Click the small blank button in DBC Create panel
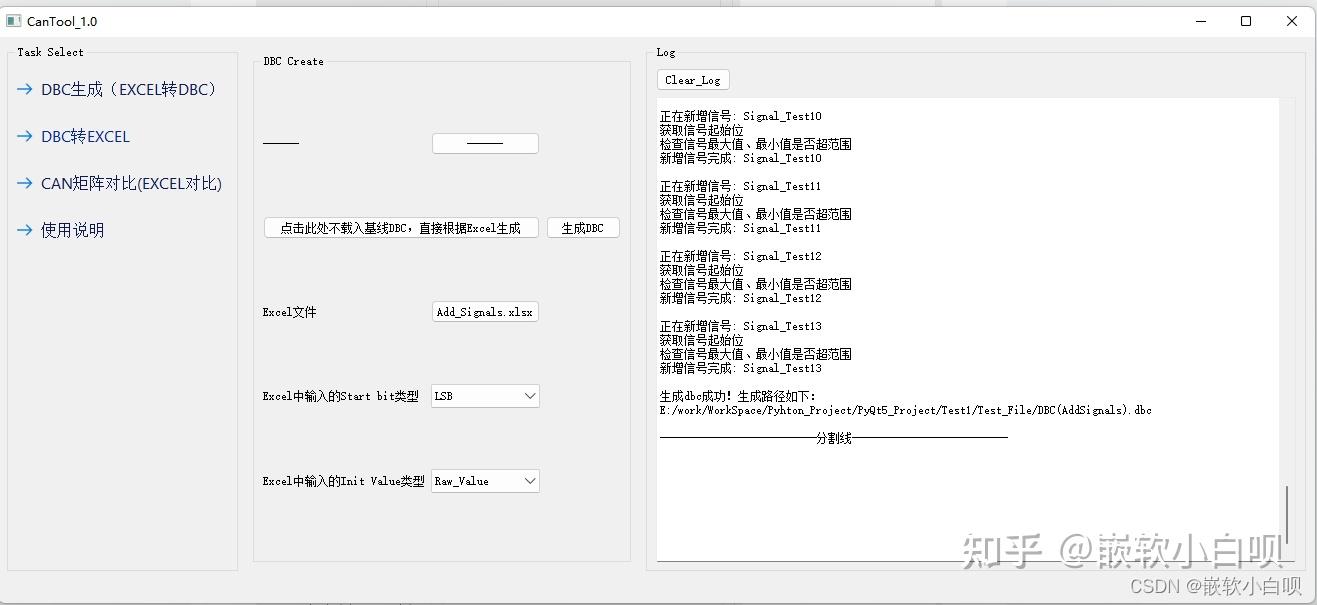This screenshot has width=1317, height=605. pyautogui.click(x=484, y=142)
